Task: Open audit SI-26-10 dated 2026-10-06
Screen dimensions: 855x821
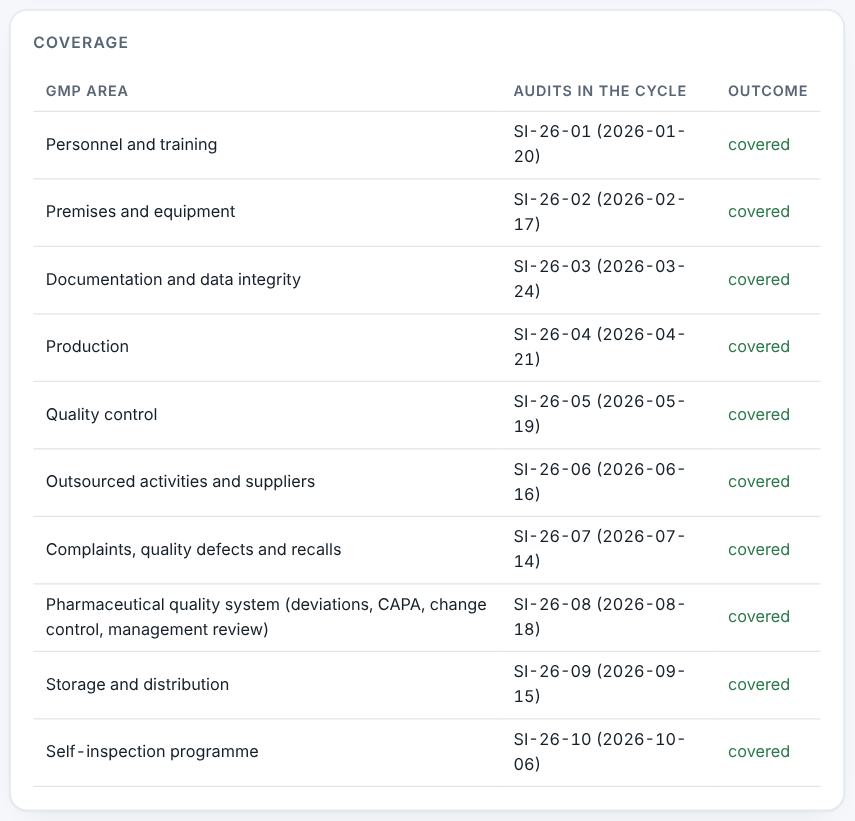Action: click(599, 752)
